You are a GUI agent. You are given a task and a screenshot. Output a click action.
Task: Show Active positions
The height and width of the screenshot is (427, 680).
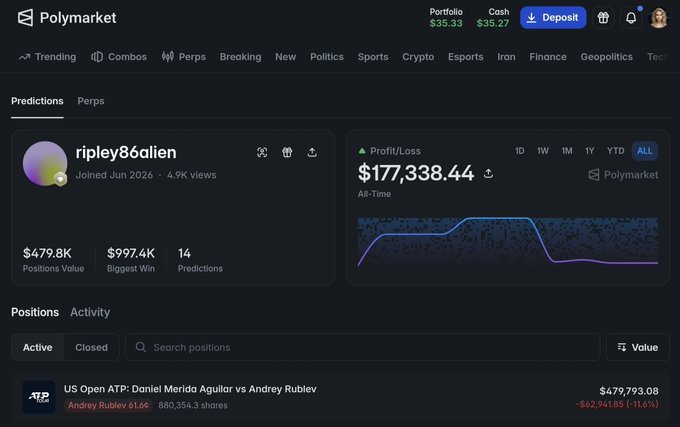(x=38, y=347)
